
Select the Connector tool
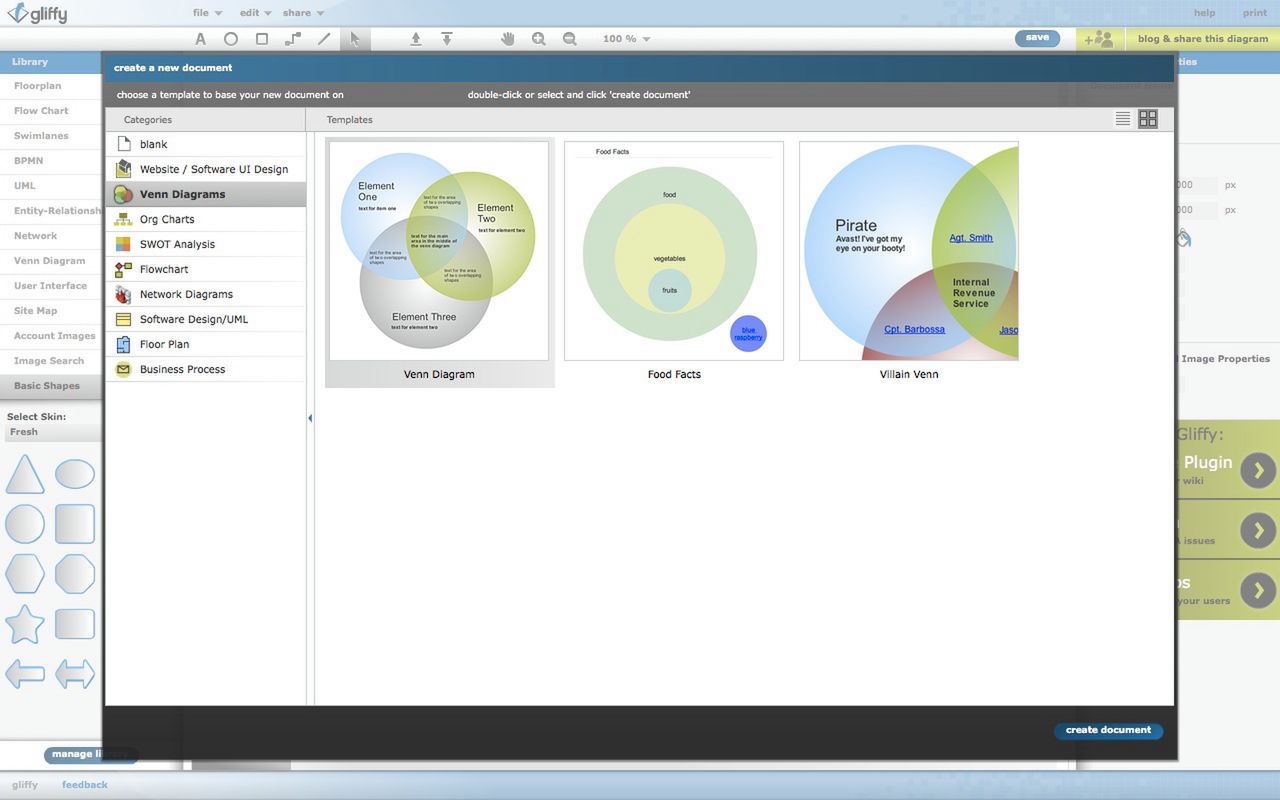293,39
